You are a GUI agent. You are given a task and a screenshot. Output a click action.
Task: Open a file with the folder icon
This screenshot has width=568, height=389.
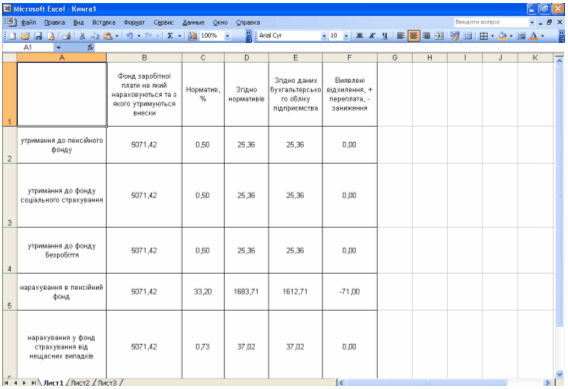pos(25,36)
